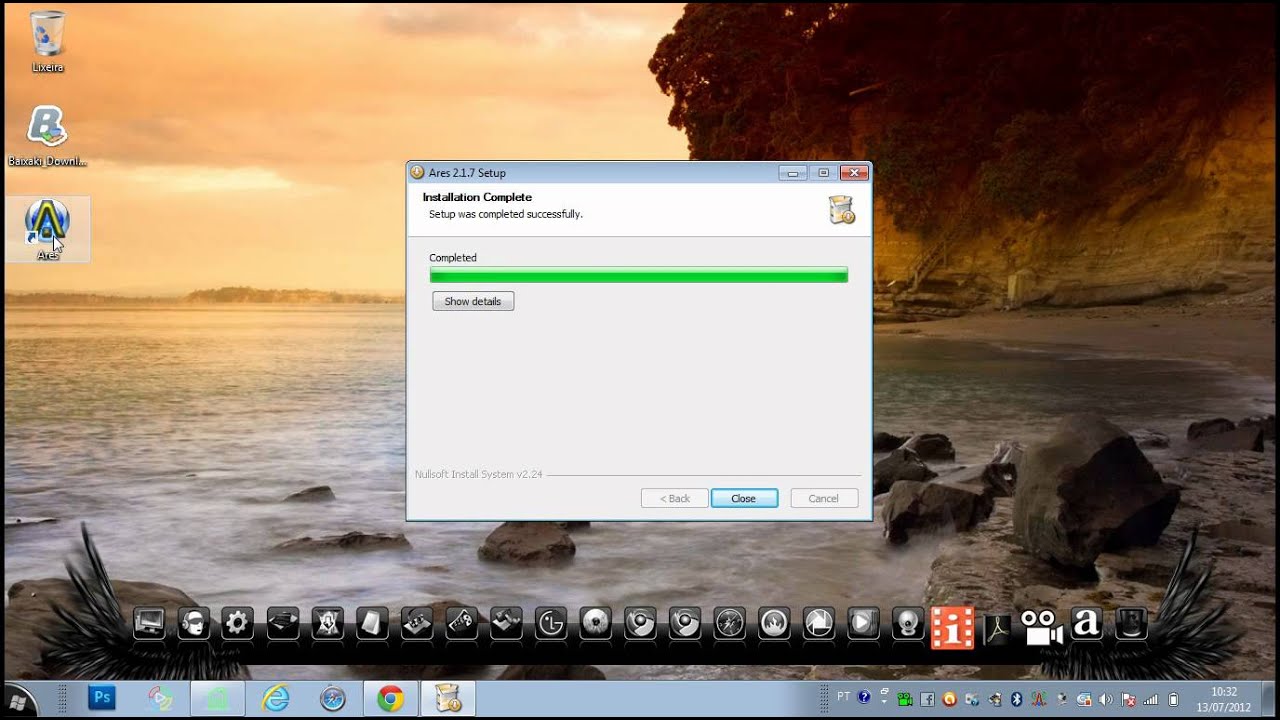The width and height of the screenshot is (1280, 720).
Task: Open the white video camera dock icon
Action: [1042, 627]
